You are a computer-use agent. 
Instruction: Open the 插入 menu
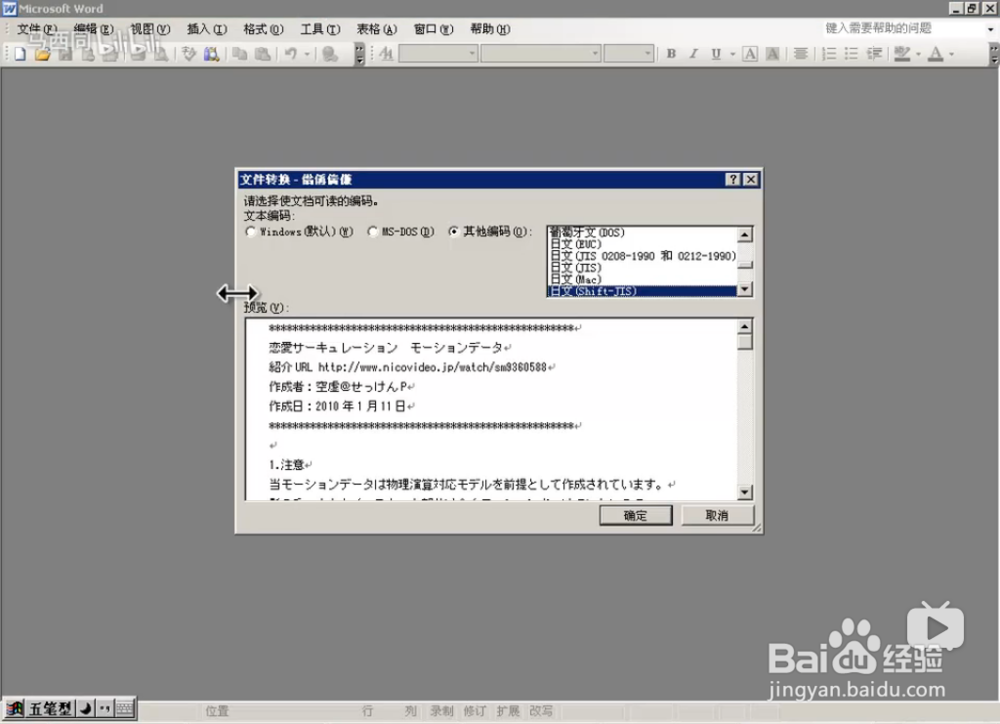pos(205,29)
